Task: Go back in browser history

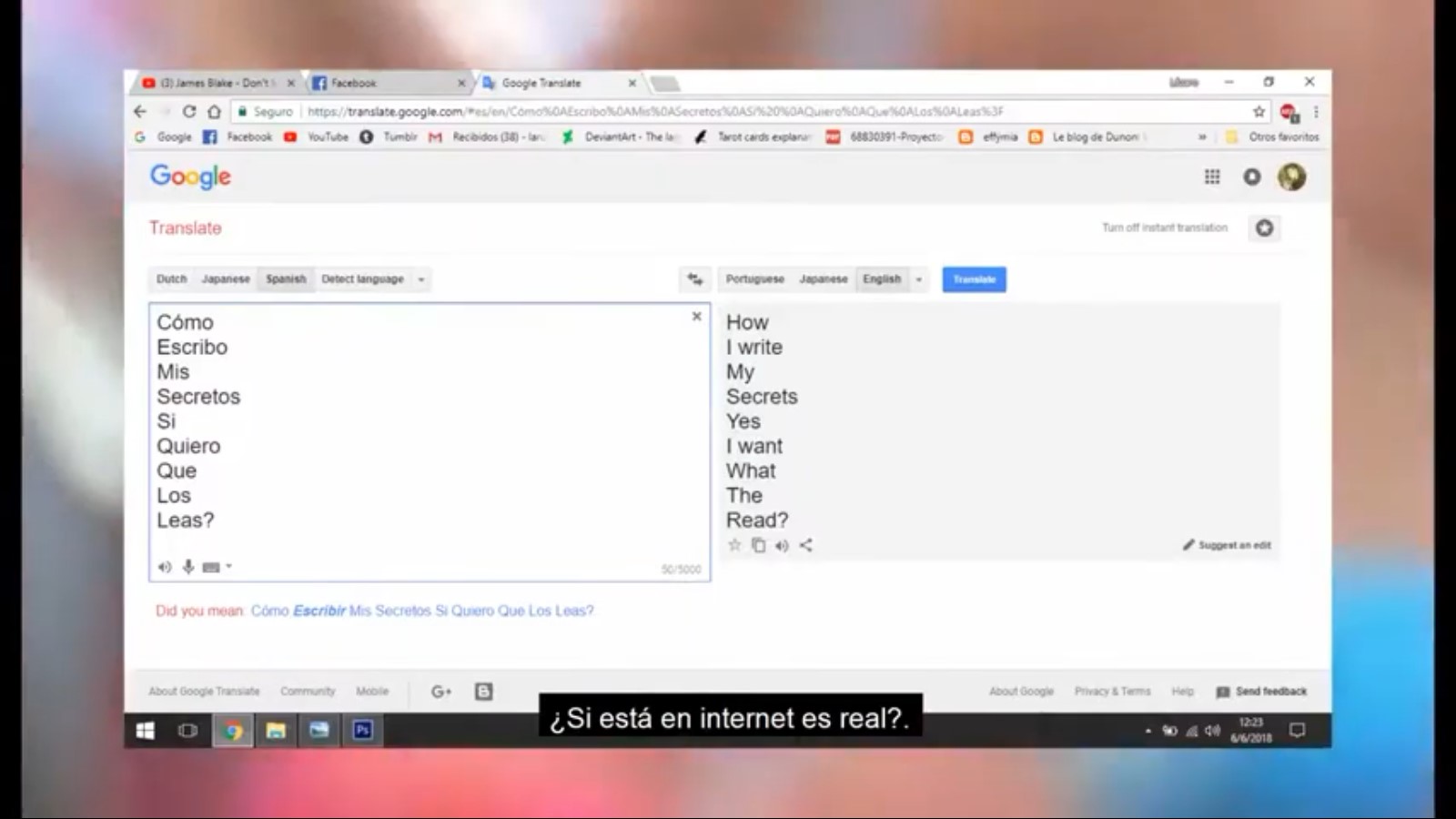Action: pyautogui.click(x=140, y=112)
